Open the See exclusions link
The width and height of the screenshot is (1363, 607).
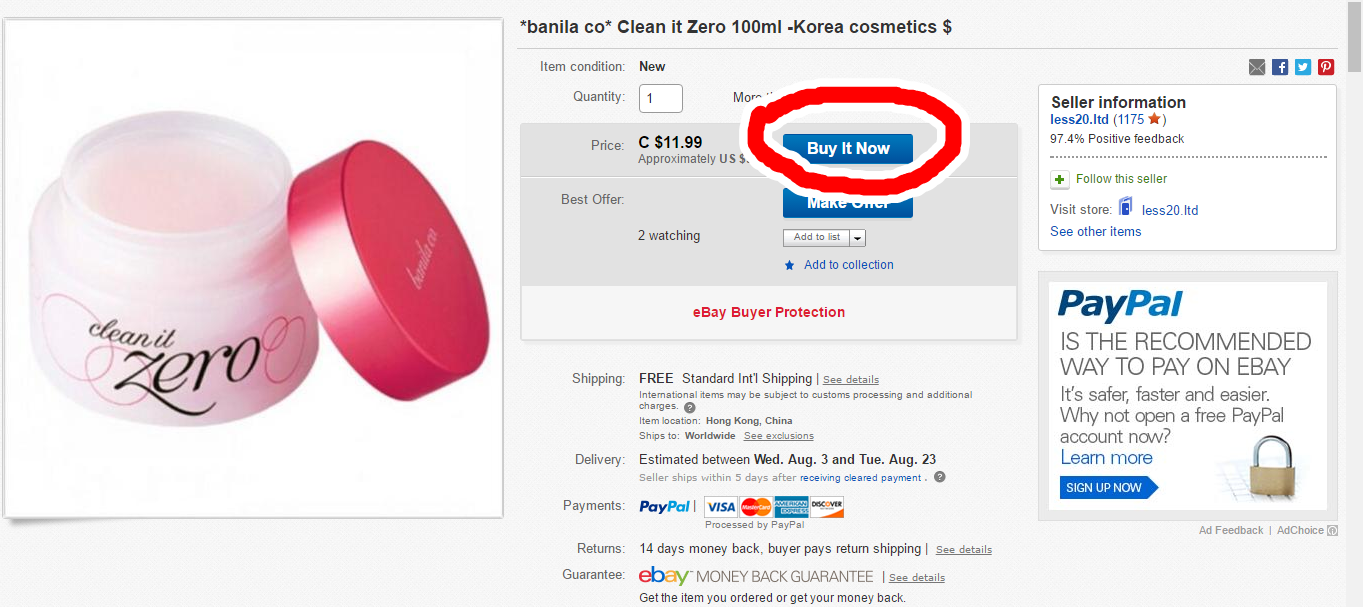pyautogui.click(x=778, y=436)
